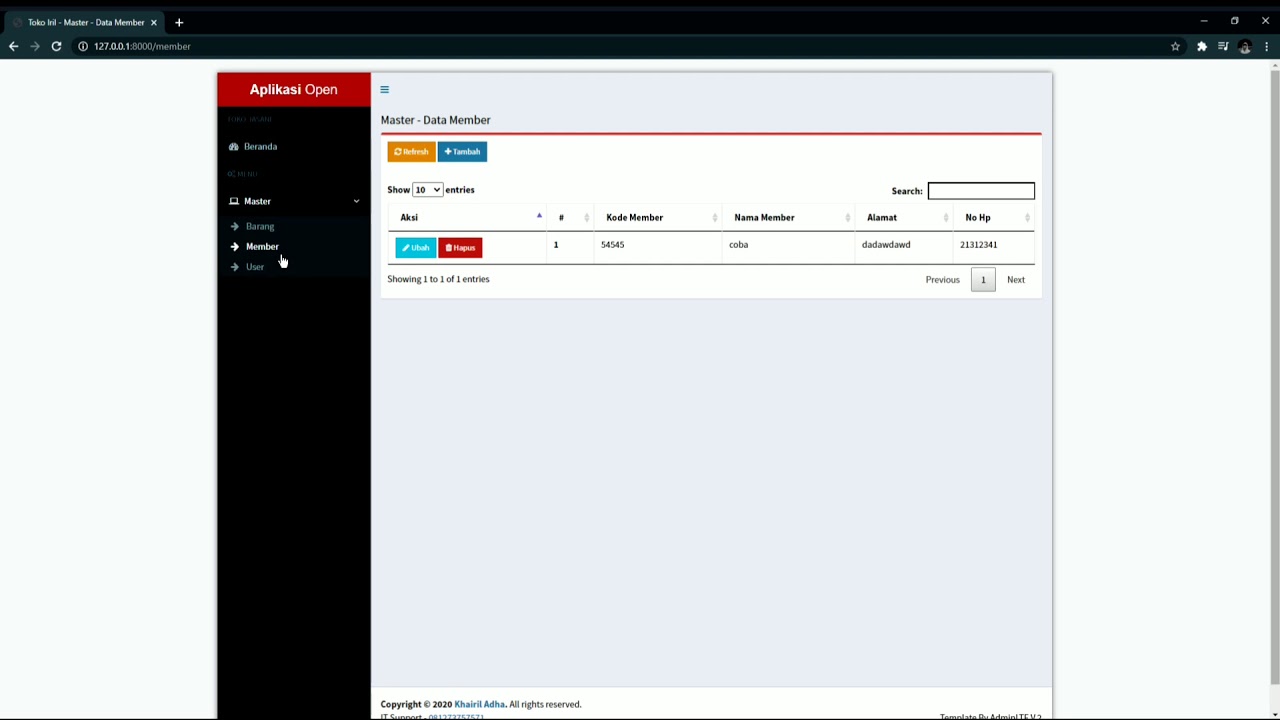Open the Chrome three-dot menu

[x=1266, y=46]
